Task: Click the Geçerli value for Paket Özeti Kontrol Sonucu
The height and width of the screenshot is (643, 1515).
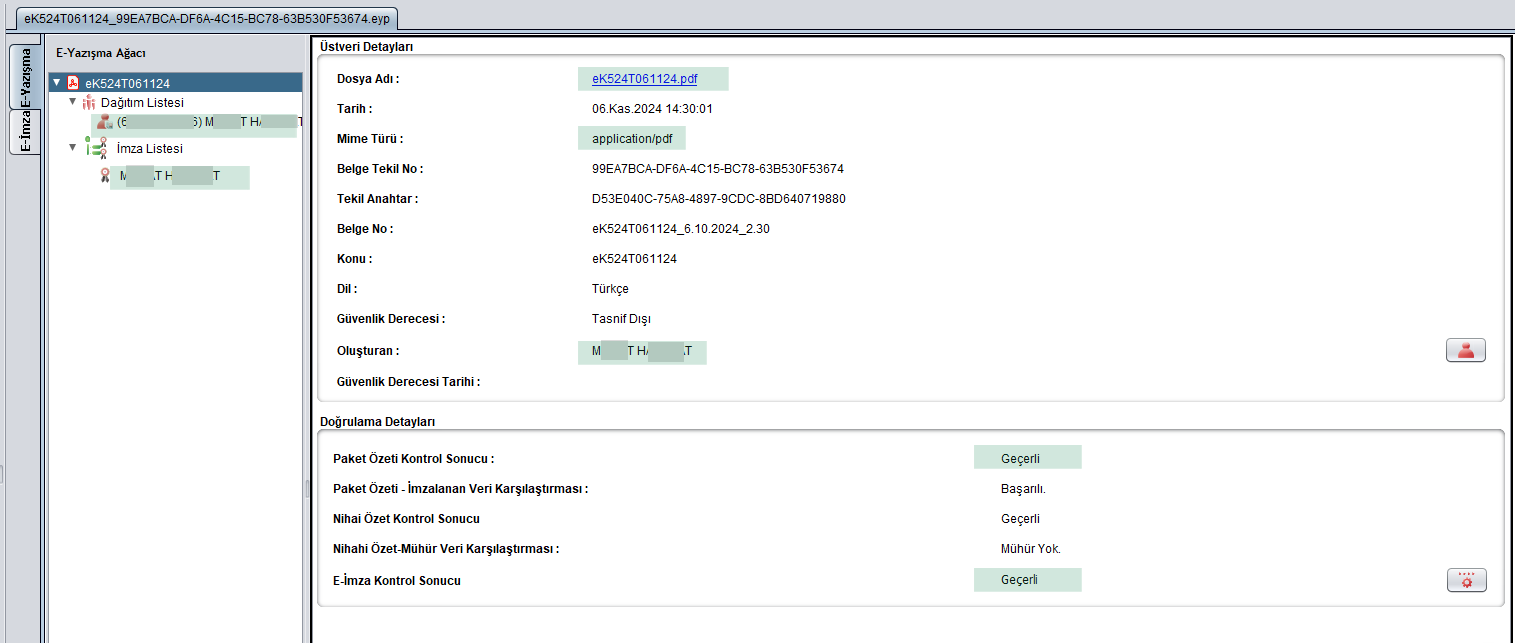Action: tap(1026, 458)
